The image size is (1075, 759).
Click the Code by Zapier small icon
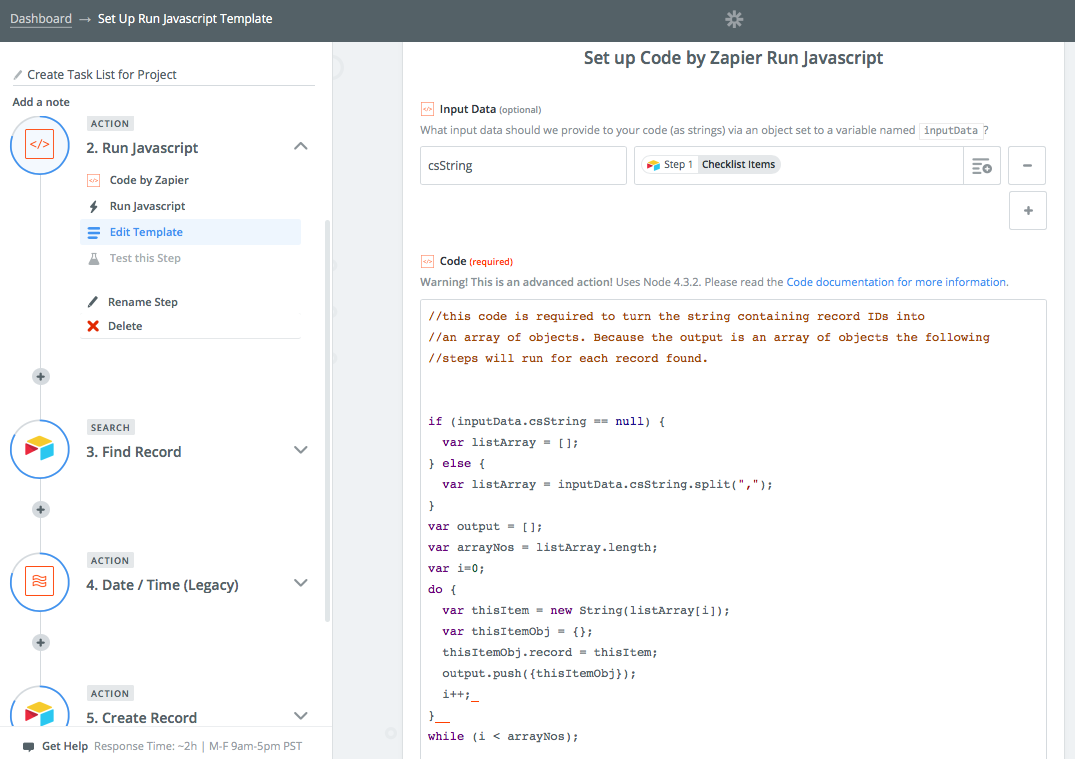[94, 180]
